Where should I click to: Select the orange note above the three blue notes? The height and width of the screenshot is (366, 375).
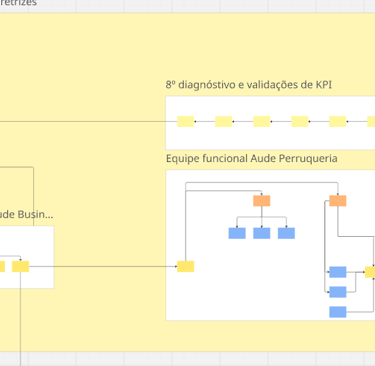coord(262,201)
